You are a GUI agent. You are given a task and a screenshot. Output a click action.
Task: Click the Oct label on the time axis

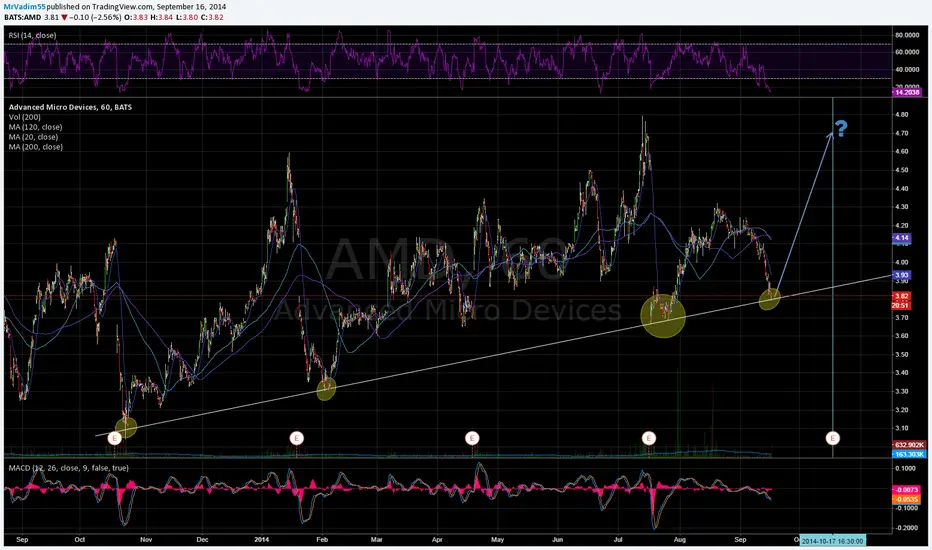point(80,540)
